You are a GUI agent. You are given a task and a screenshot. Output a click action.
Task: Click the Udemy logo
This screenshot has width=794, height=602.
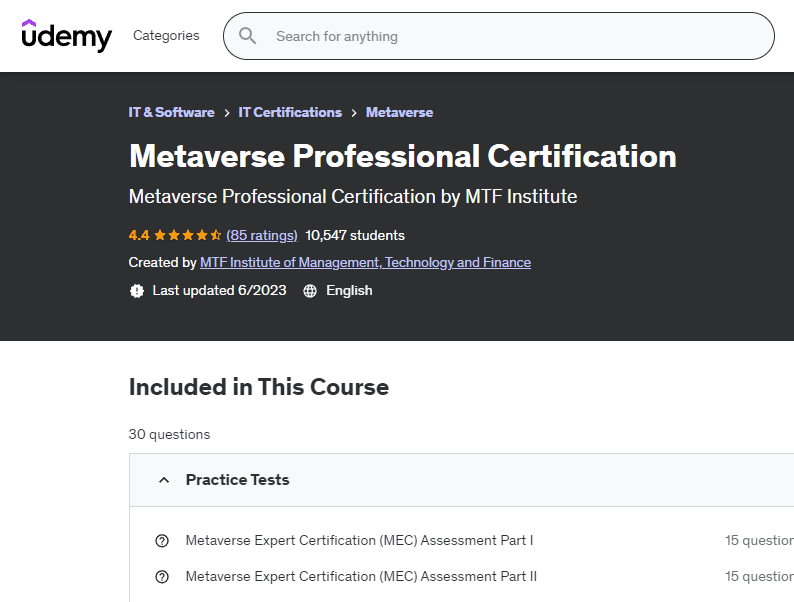67,36
